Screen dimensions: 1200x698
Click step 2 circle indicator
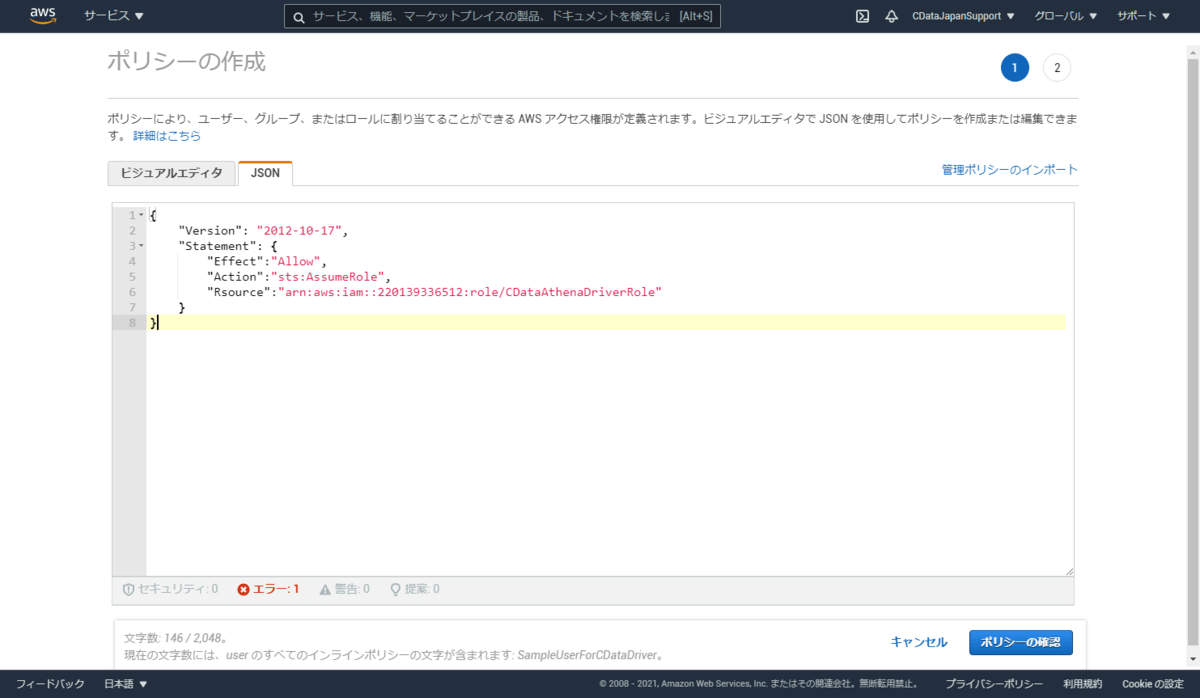[1056, 67]
